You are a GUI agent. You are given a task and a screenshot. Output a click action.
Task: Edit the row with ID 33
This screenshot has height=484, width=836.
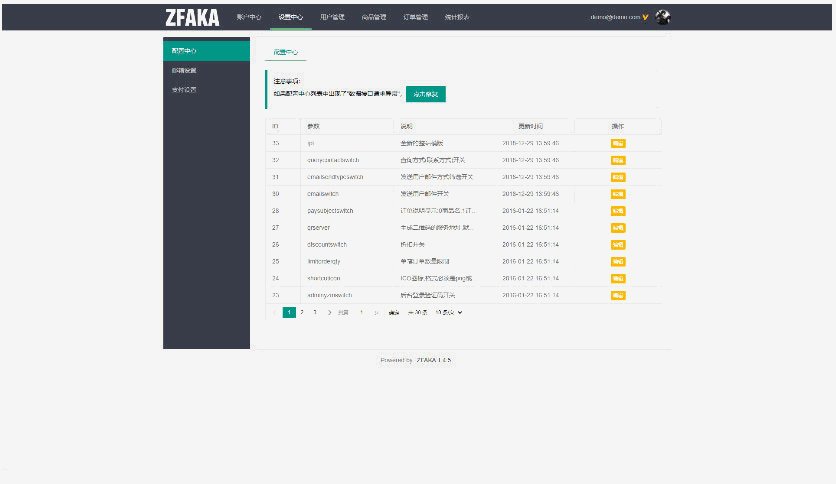point(618,143)
